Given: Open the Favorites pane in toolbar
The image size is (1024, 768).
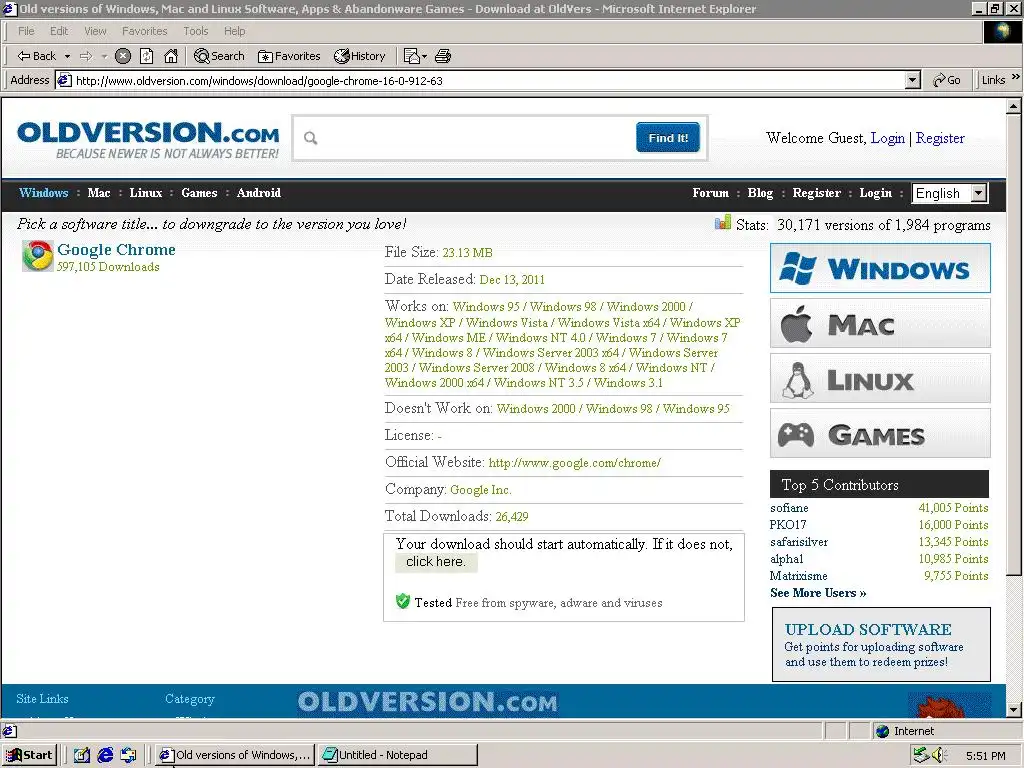Looking at the screenshot, I should pyautogui.click(x=289, y=56).
